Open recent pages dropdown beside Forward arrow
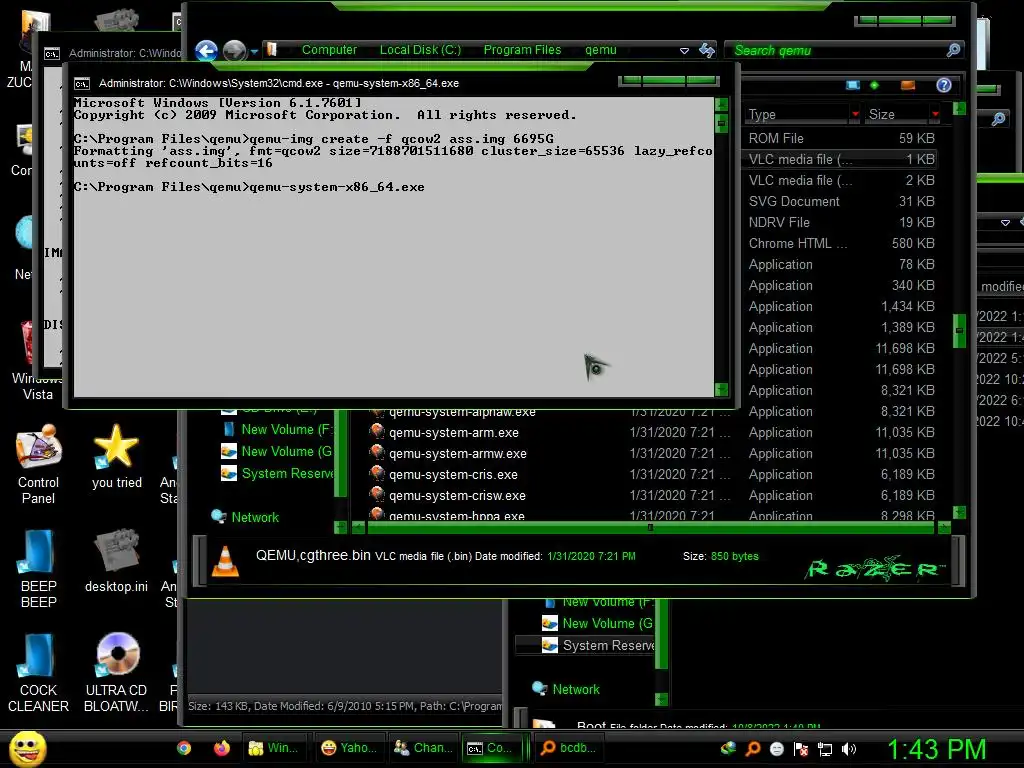 [254, 51]
